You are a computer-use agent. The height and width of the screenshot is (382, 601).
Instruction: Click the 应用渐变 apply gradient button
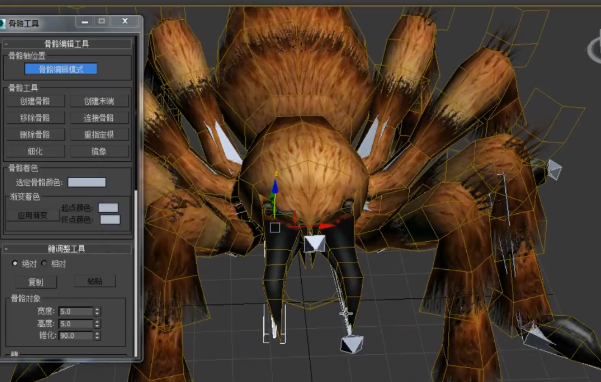click(33, 215)
